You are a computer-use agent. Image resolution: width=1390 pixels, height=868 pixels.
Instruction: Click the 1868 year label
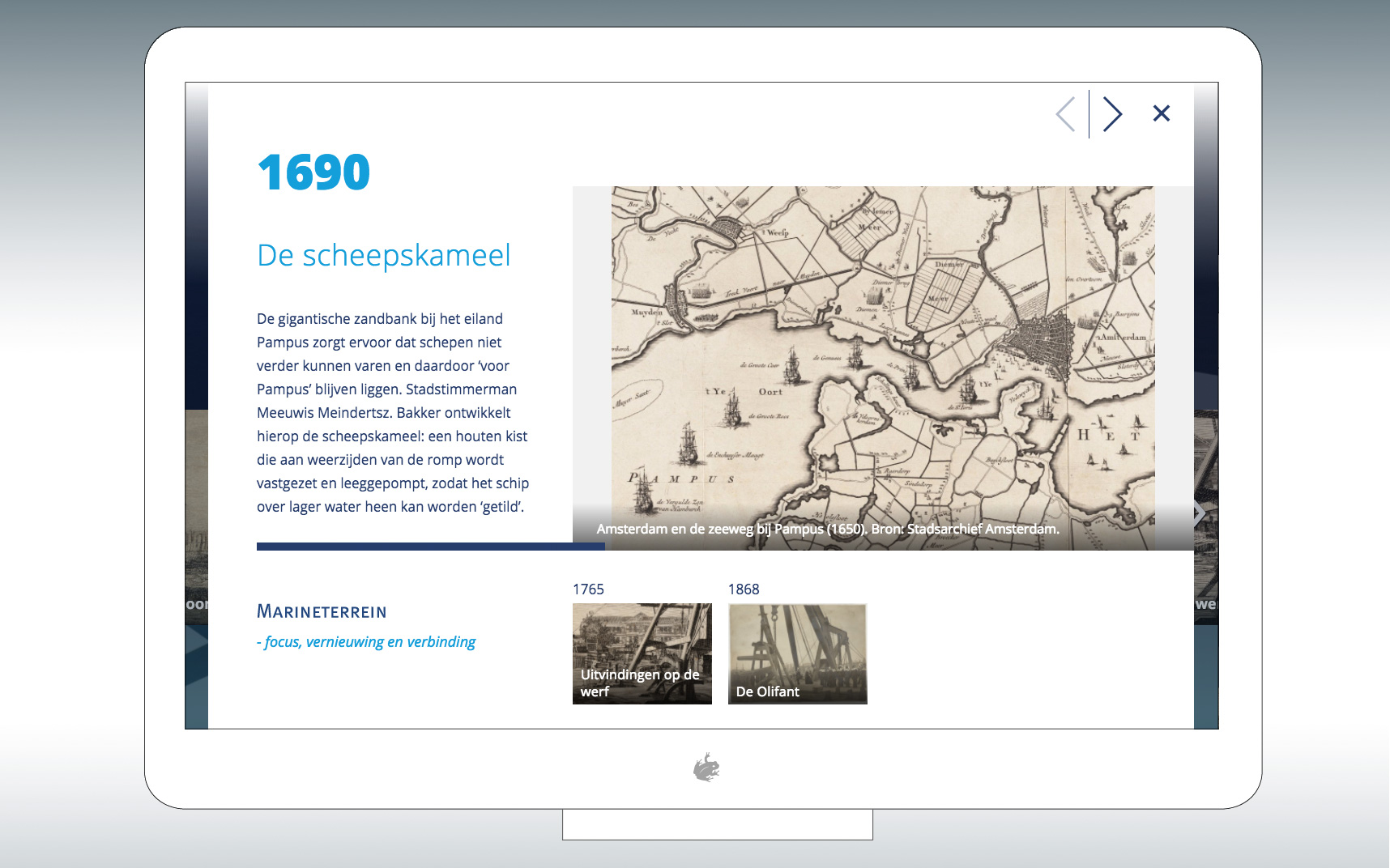tap(744, 589)
